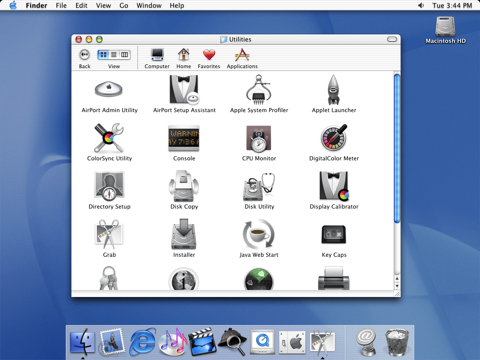
Task: Open CPU Monitor
Action: point(259,138)
